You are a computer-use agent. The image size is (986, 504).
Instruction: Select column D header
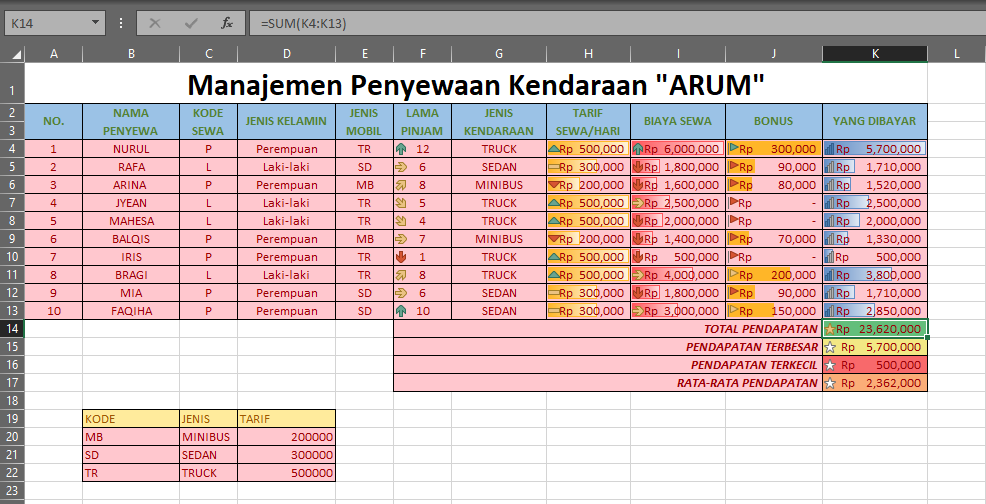pyautogui.click(x=287, y=54)
